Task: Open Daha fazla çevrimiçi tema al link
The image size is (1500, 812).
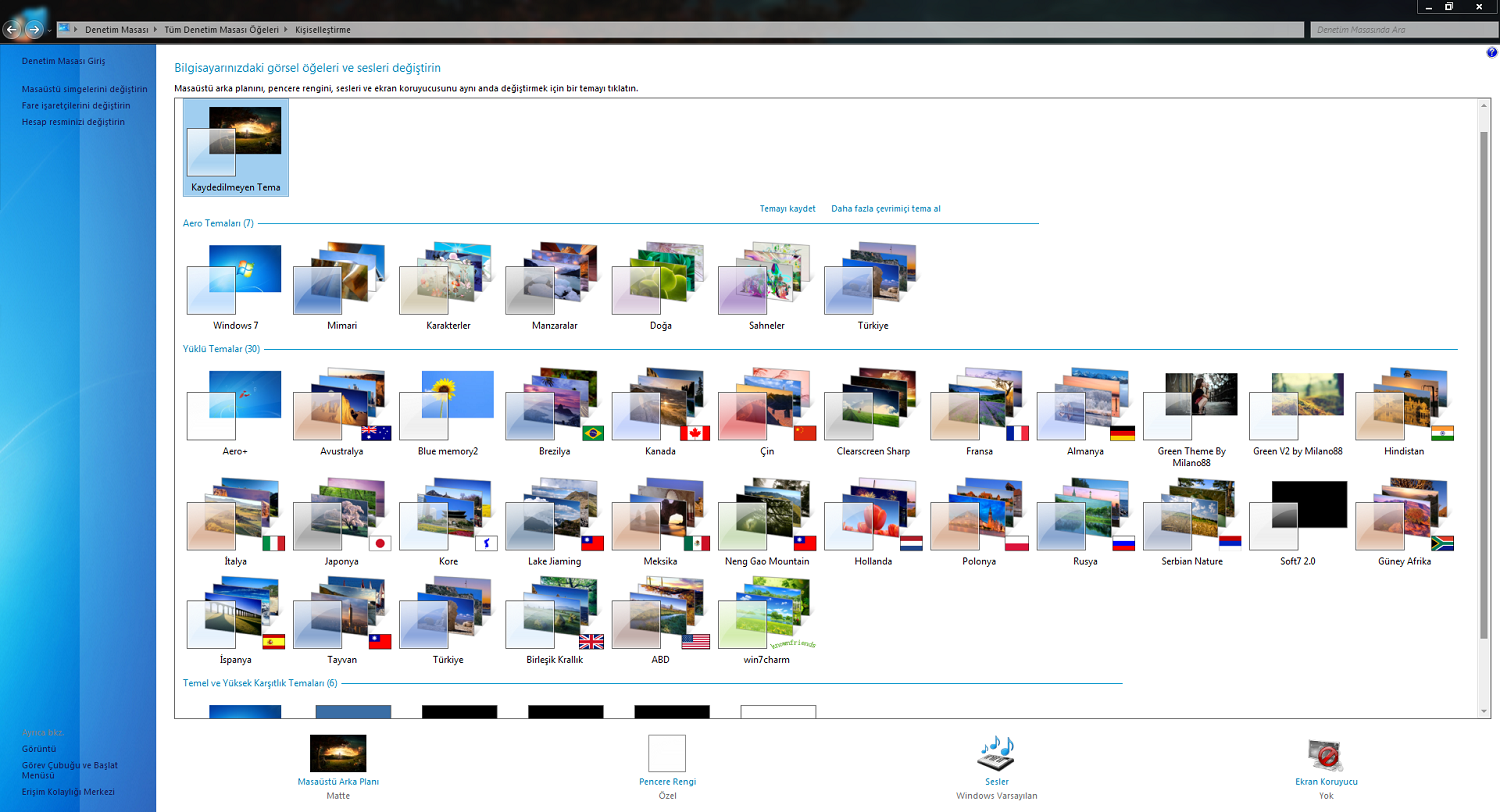Action: (x=886, y=209)
